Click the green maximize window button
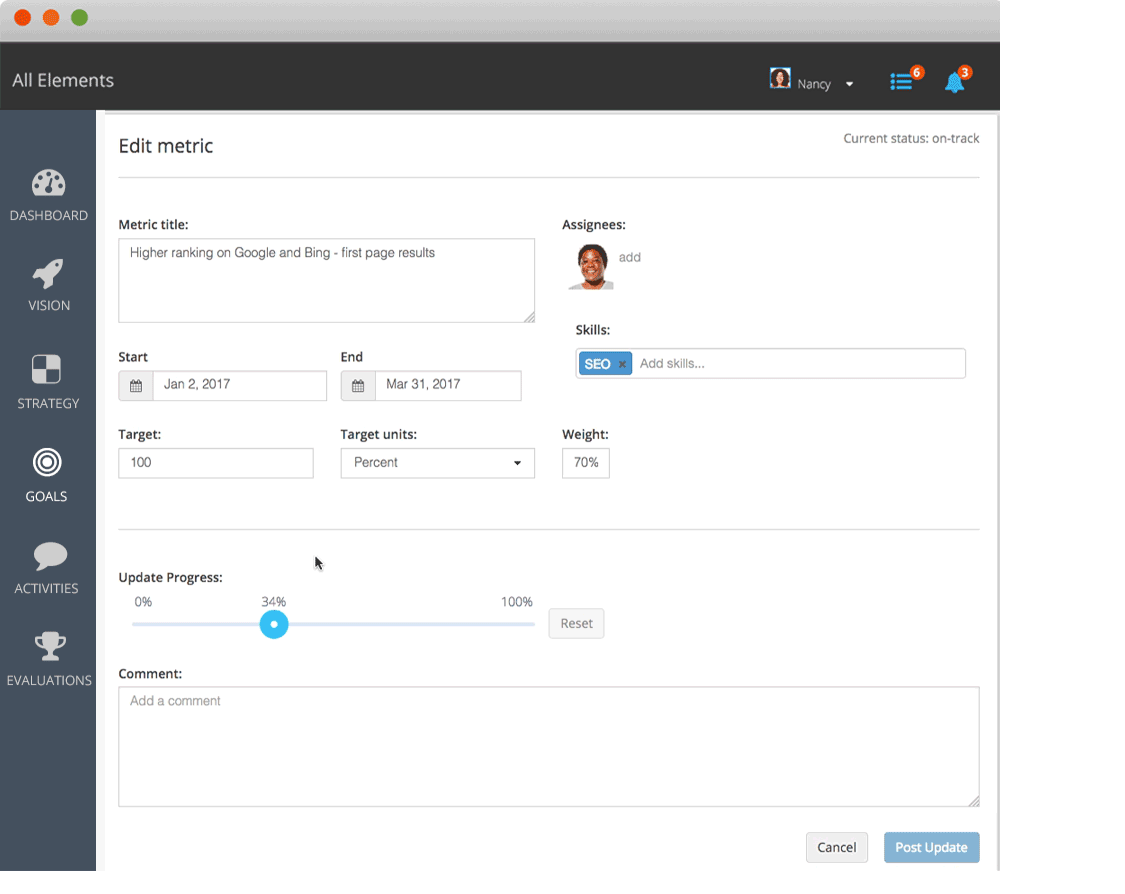 coord(80,17)
